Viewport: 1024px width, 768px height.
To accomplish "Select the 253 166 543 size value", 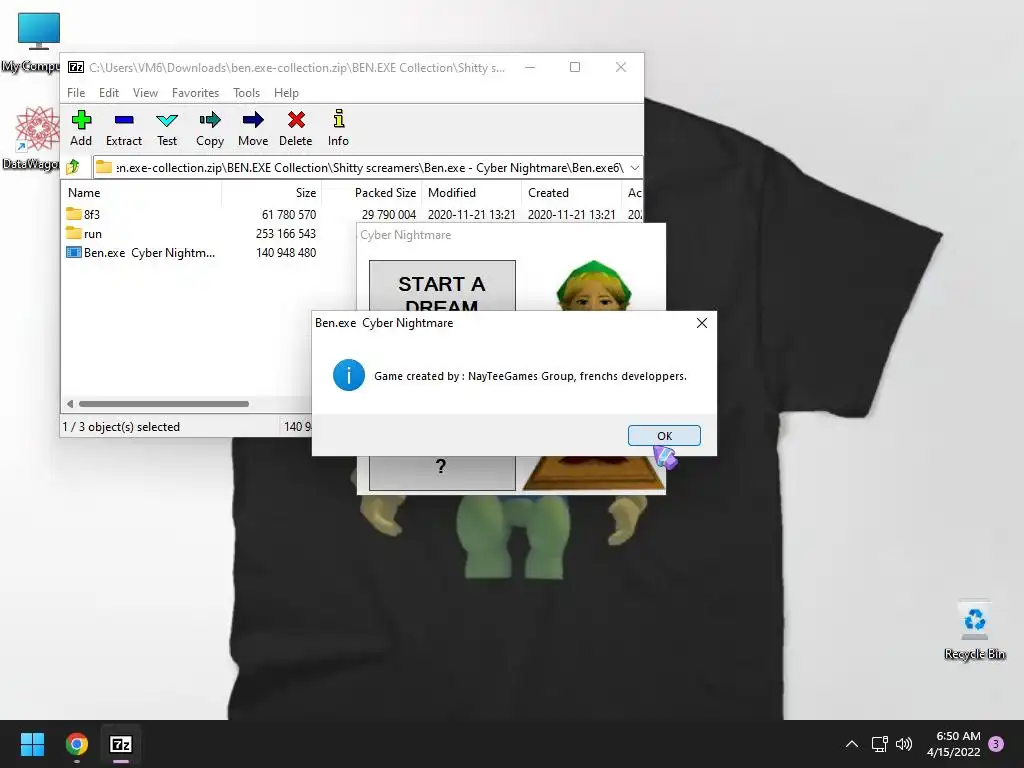I will [x=285, y=233].
